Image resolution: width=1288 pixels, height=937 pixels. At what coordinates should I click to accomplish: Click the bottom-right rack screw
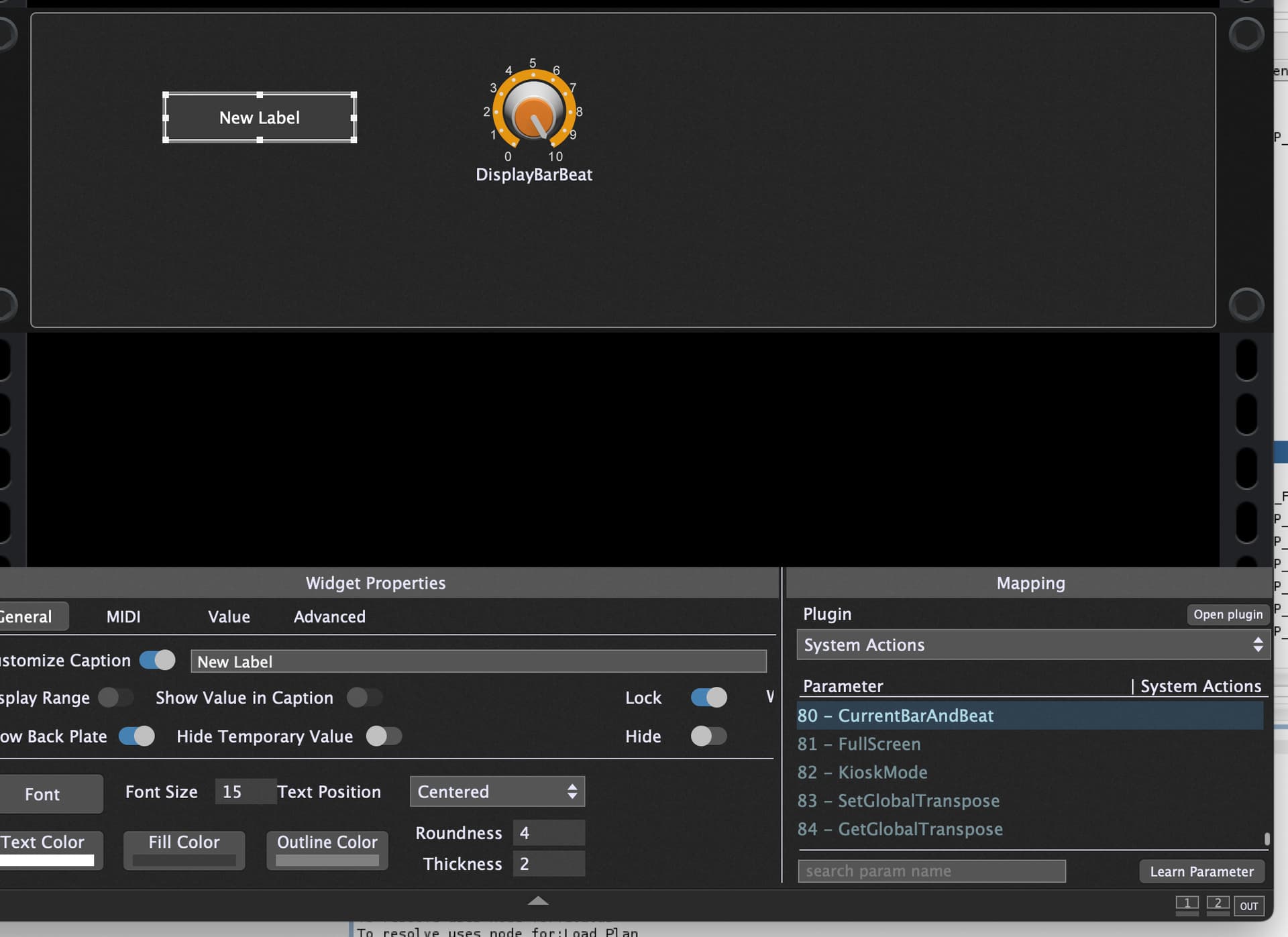(x=1246, y=305)
